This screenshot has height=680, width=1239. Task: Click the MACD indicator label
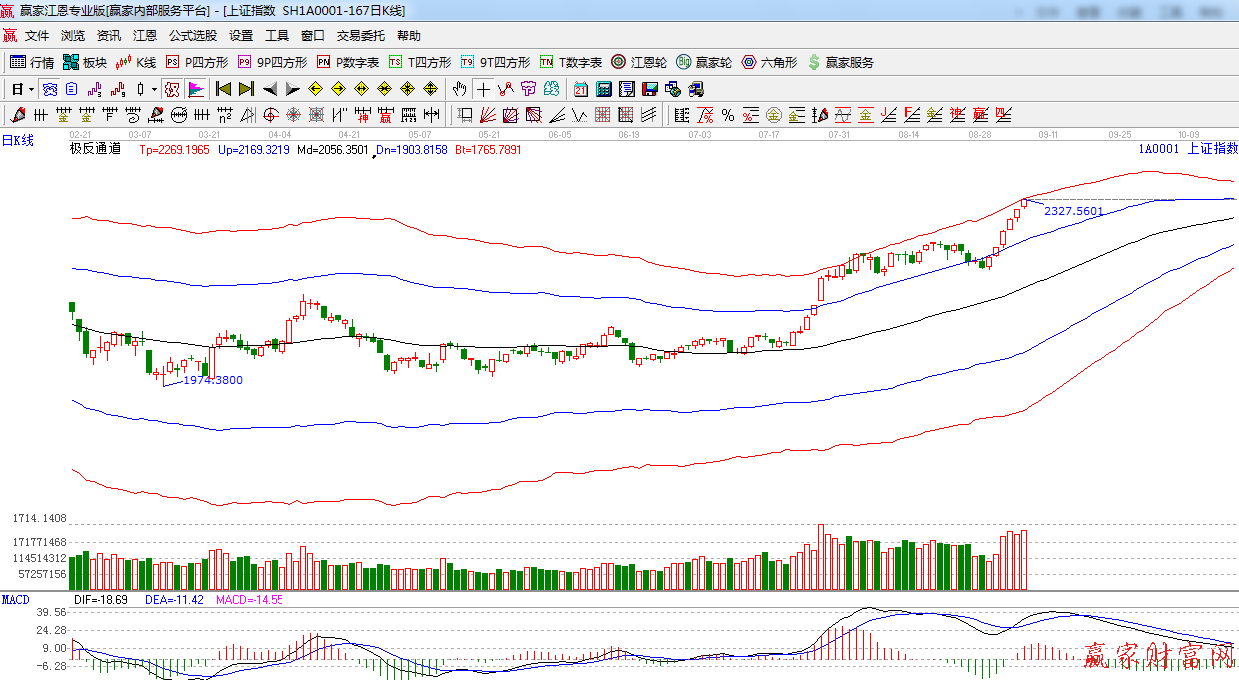click(15, 599)
